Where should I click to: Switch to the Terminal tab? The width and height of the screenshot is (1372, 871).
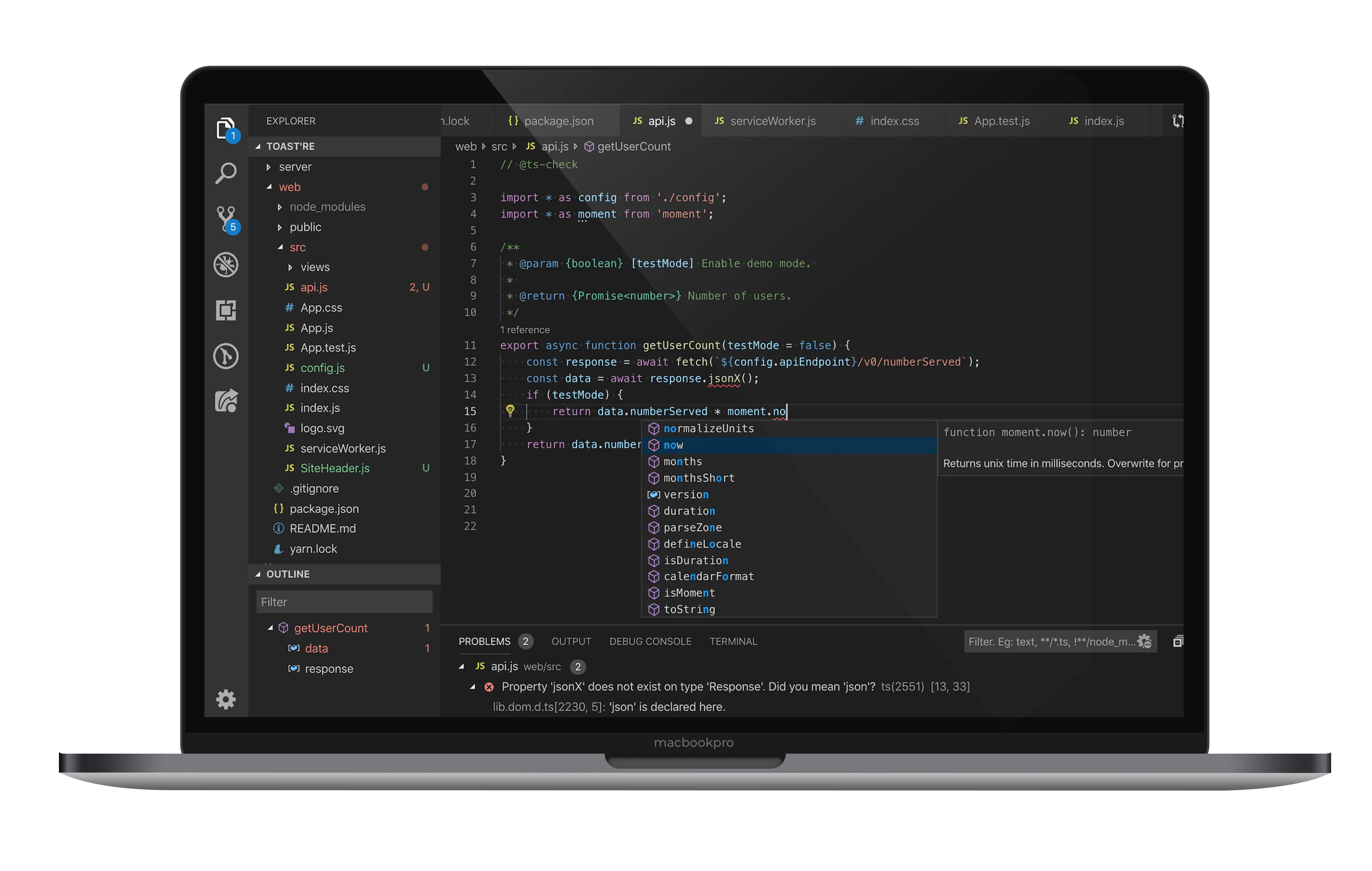(x=733, y=641)
